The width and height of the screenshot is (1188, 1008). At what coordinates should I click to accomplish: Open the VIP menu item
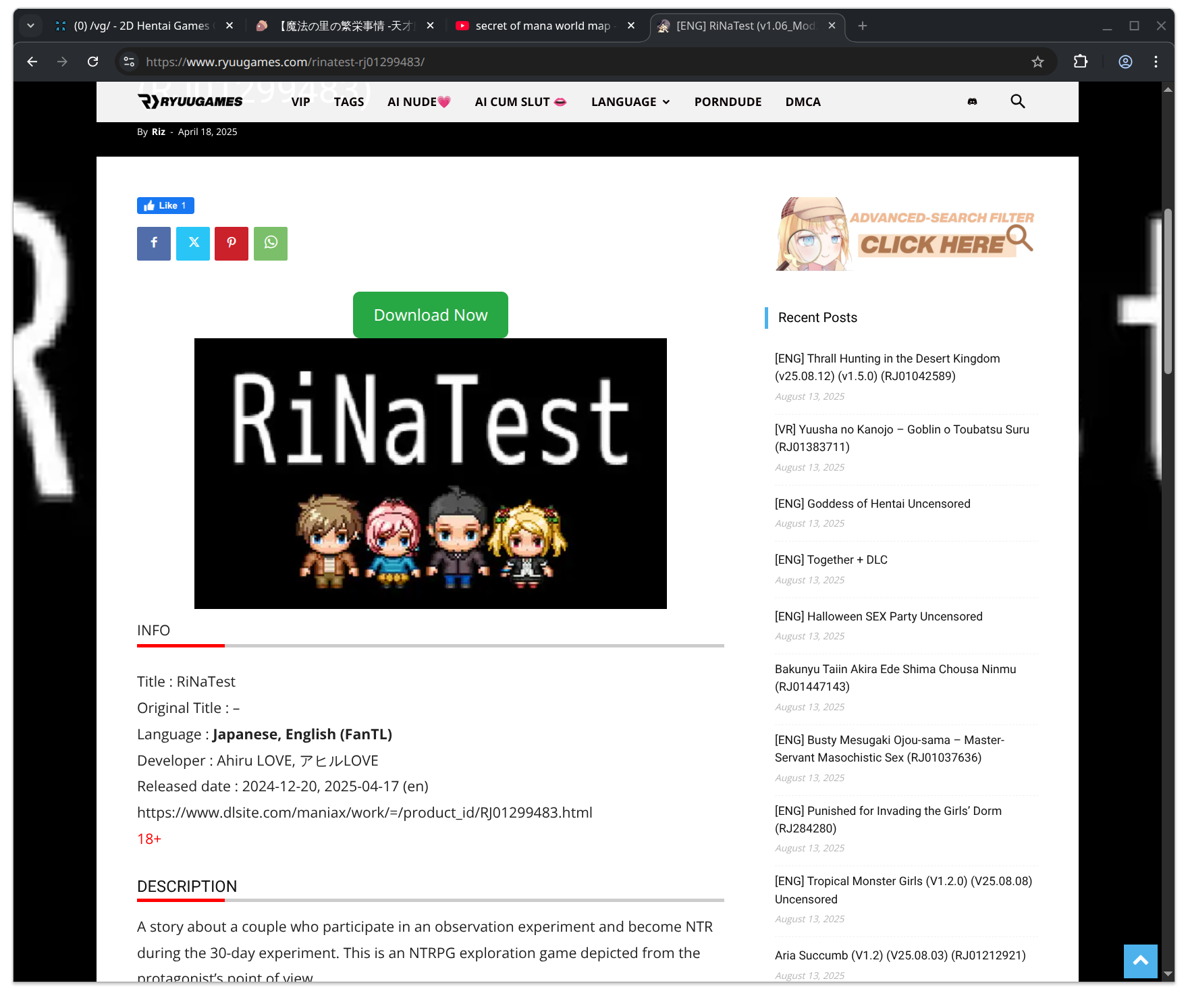tap(301, 102)
